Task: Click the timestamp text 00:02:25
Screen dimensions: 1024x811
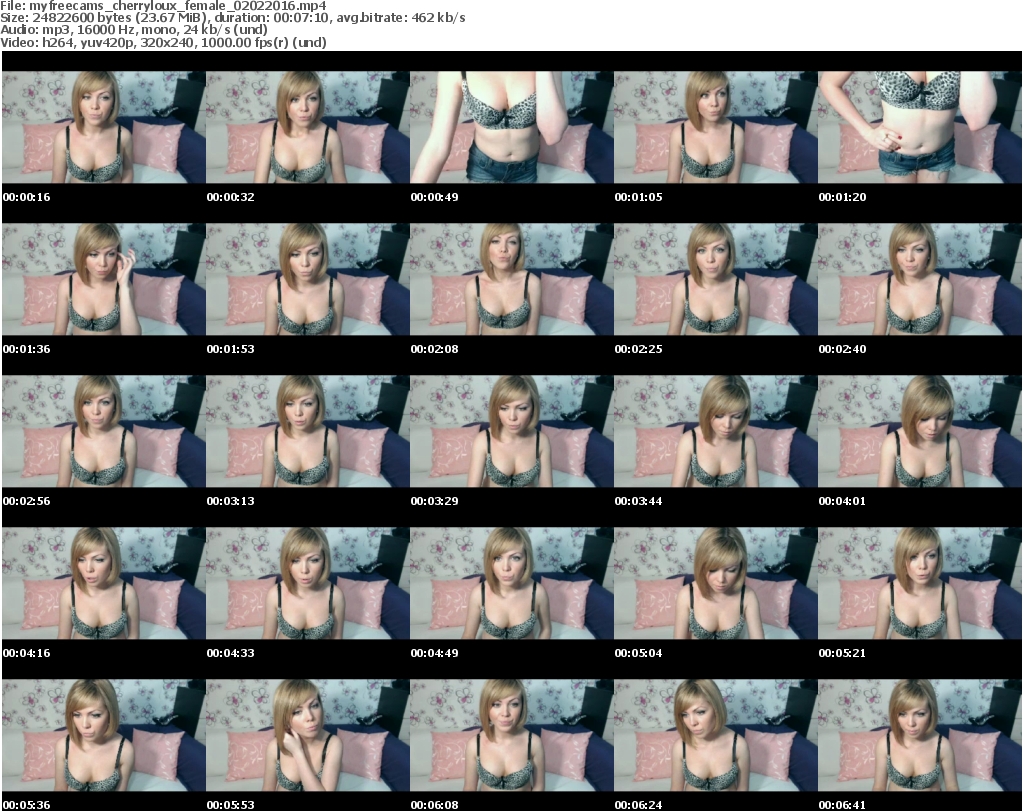Action: point(638,349)
